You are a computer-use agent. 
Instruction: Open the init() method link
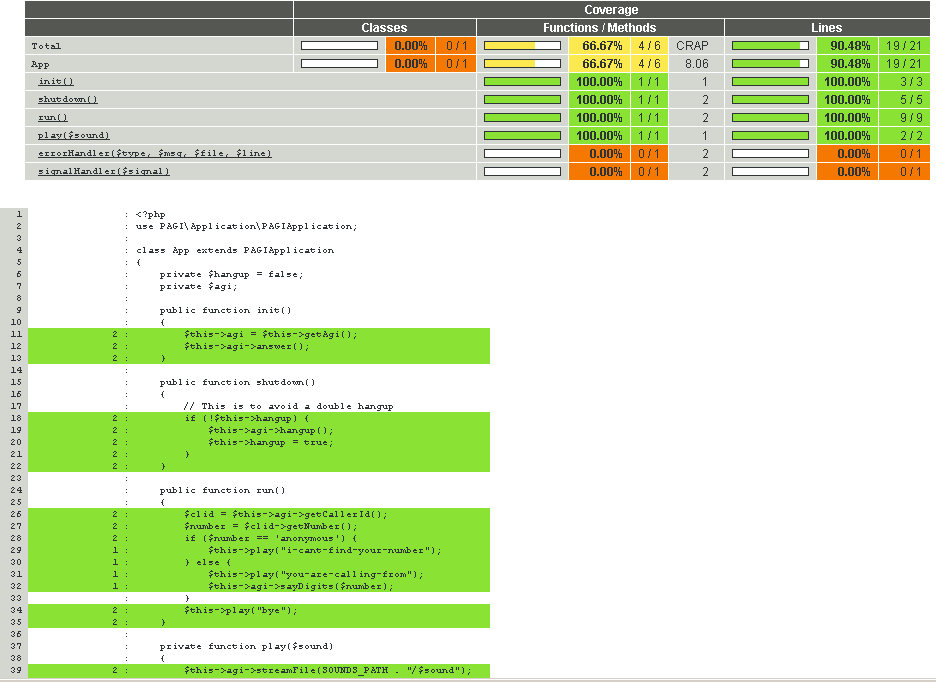[56, 82]
